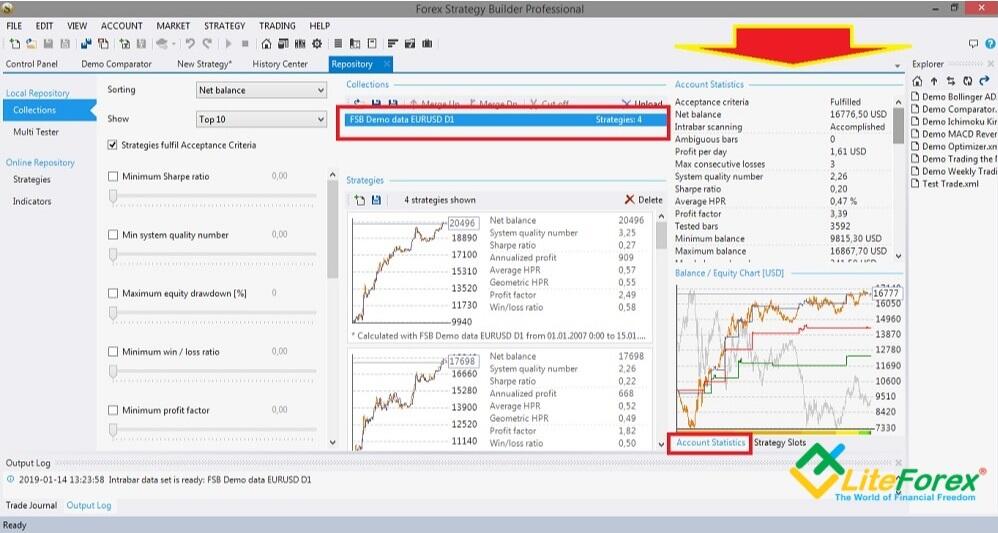Click the Open Strategy folder toolbar icon

pos(30,43)
